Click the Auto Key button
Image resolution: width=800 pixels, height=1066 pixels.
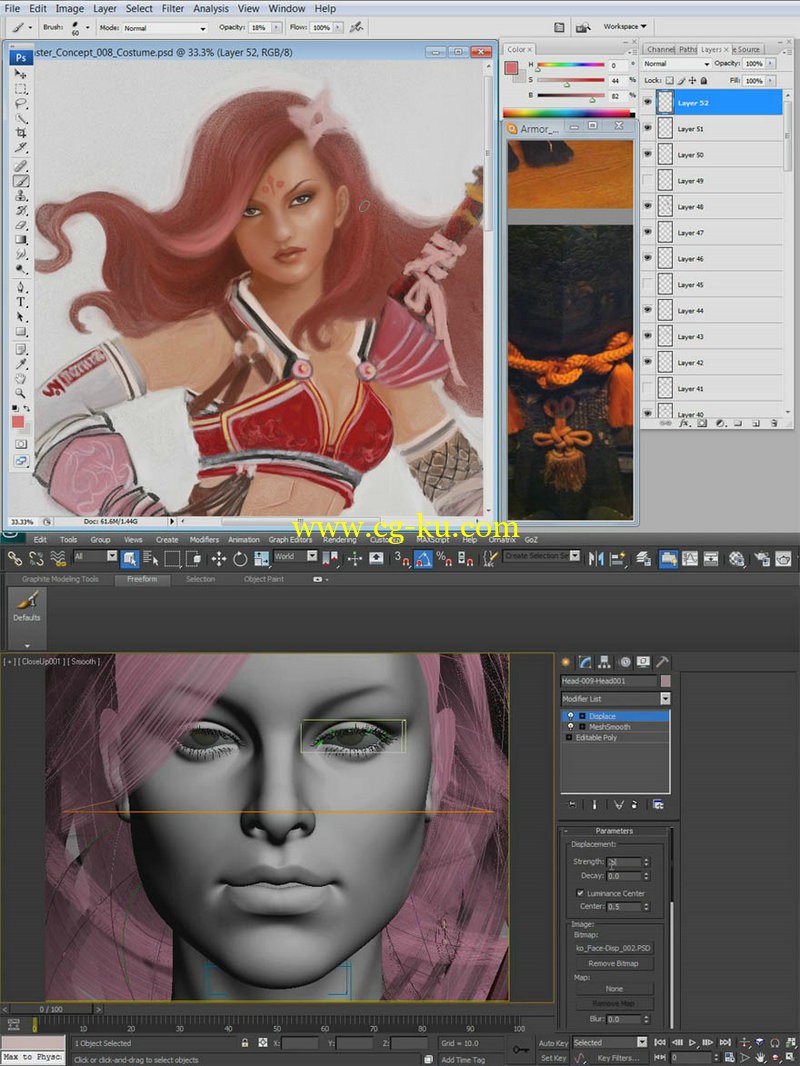[553, 1043]
